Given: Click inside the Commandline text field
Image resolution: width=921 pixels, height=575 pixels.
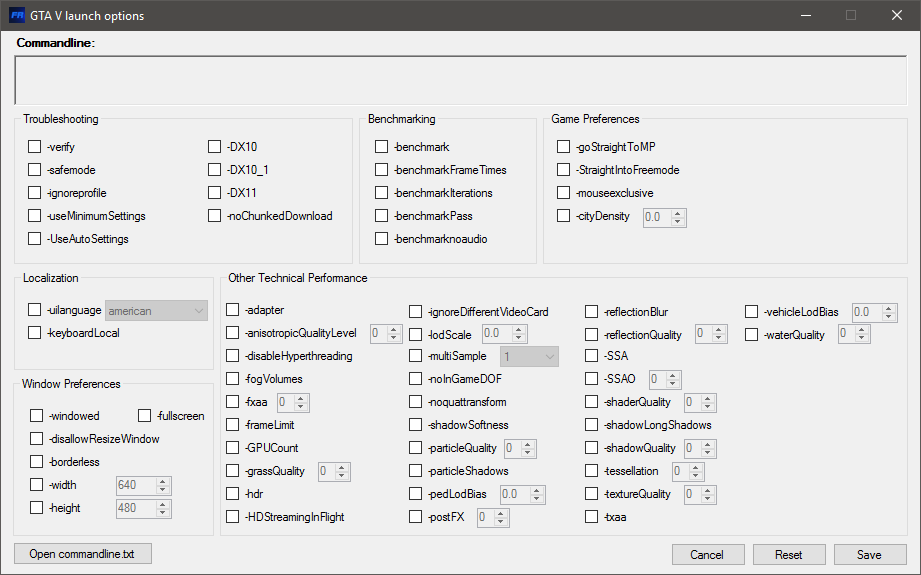Looking at the screenshot, I should (x=460, y=80).
